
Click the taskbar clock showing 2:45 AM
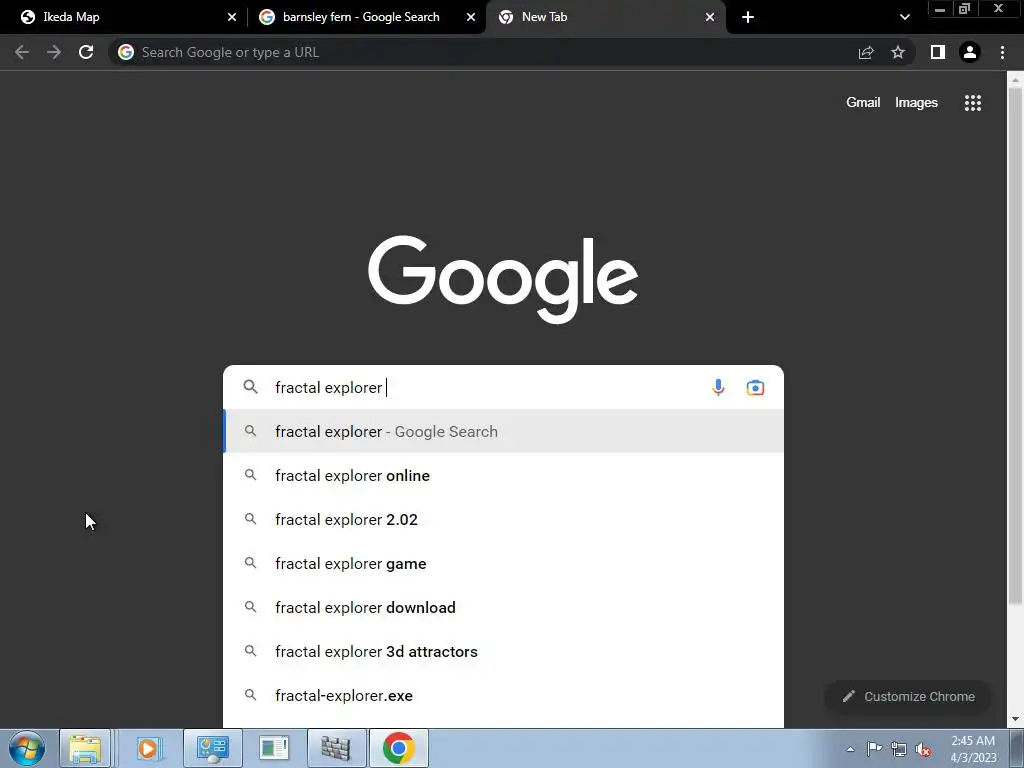(x=973, y=749)
